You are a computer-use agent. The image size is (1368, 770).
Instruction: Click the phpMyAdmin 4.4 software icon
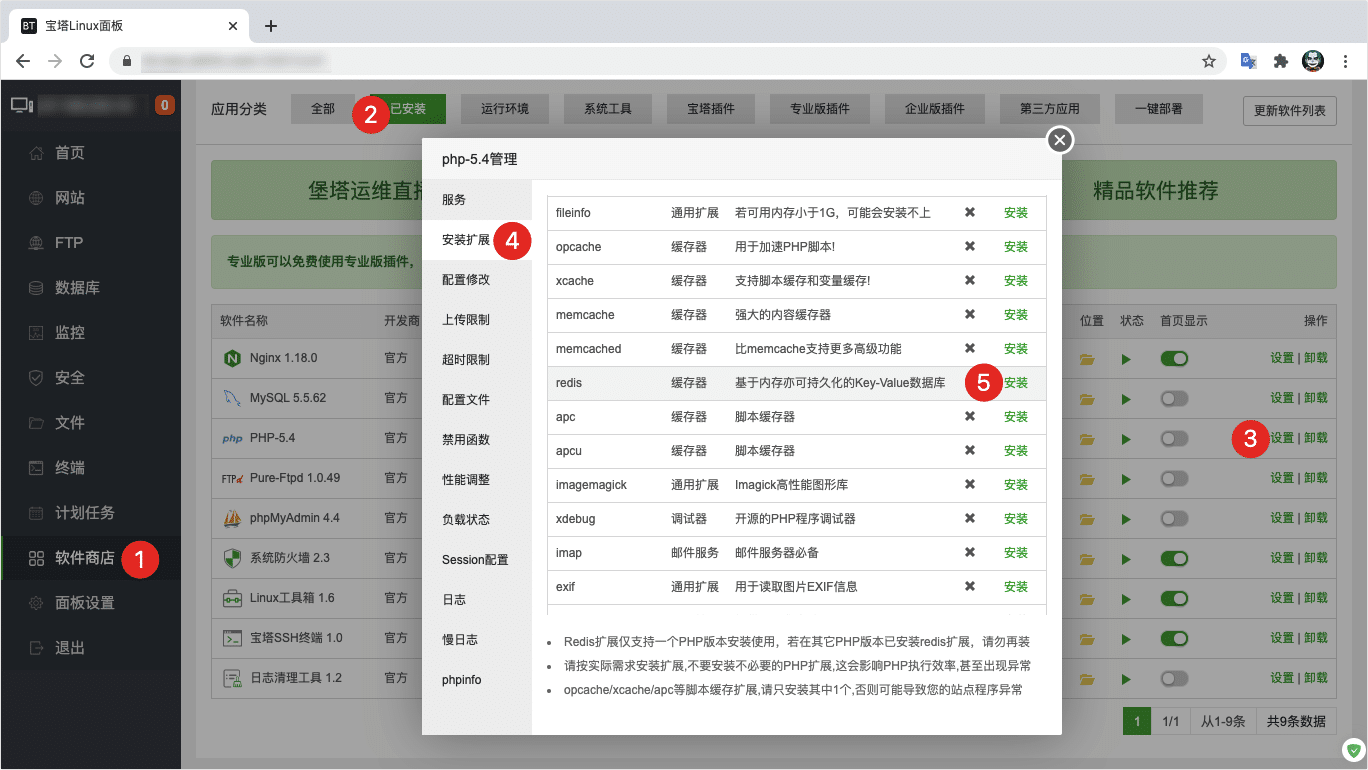point(232,518)
